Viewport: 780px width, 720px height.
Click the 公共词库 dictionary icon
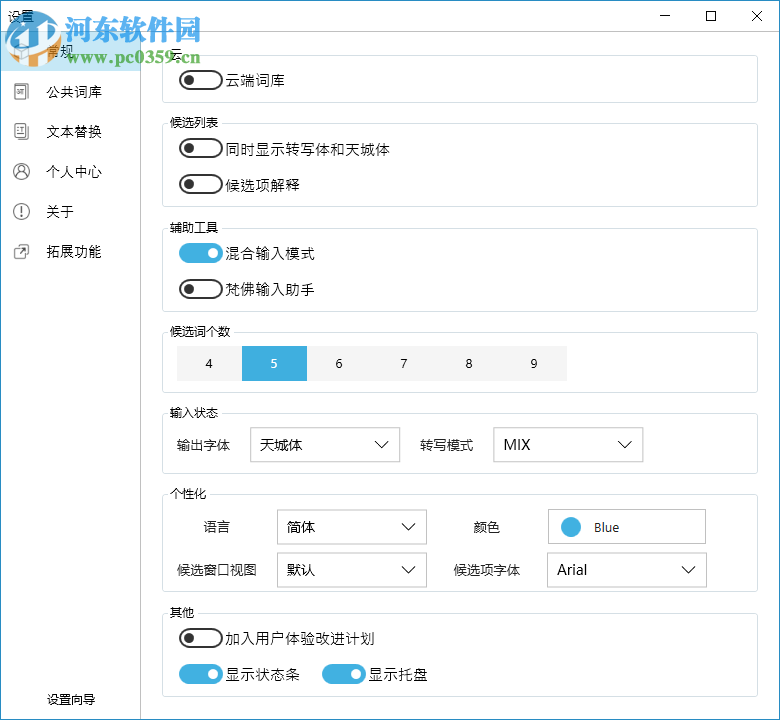pos(21,92)
